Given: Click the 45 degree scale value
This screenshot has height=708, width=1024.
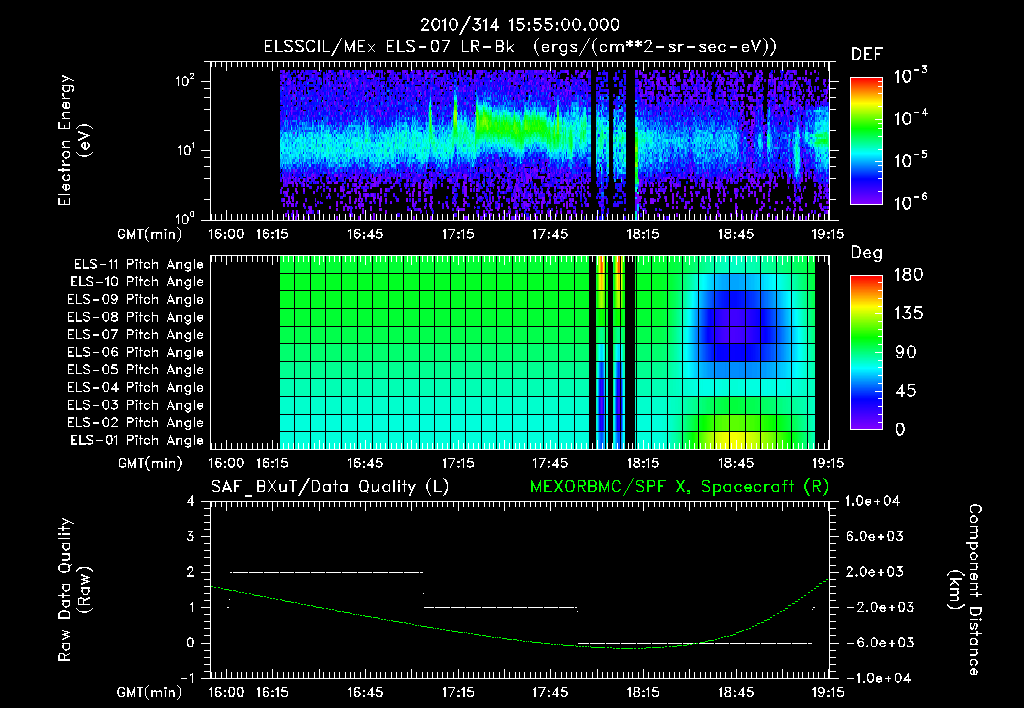Looking at the screenshot, I should point(904,391).
